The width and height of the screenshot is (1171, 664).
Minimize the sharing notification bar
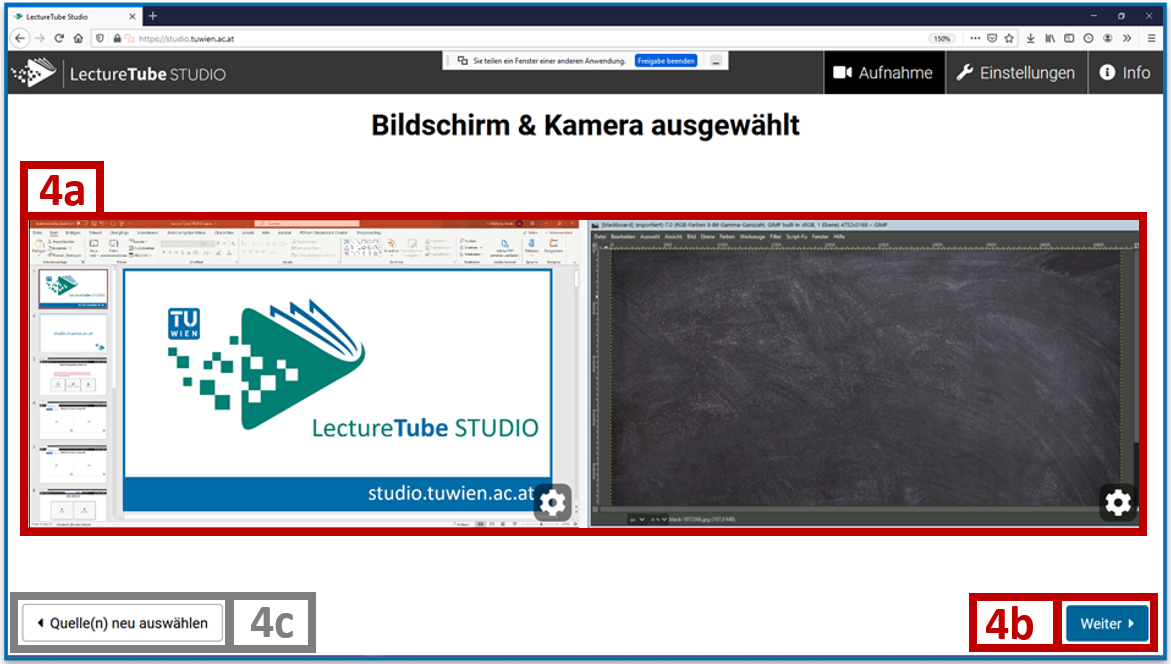tap(715, 61)
